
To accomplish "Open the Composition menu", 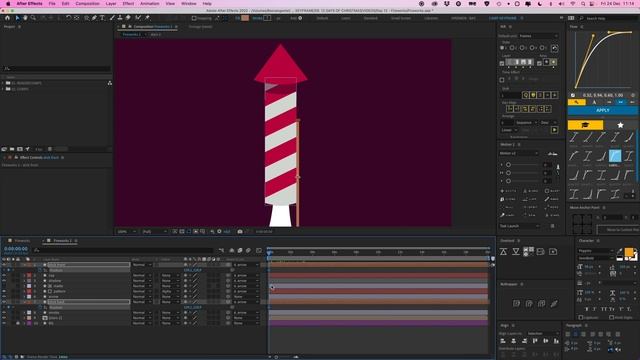I will point(87,4).
